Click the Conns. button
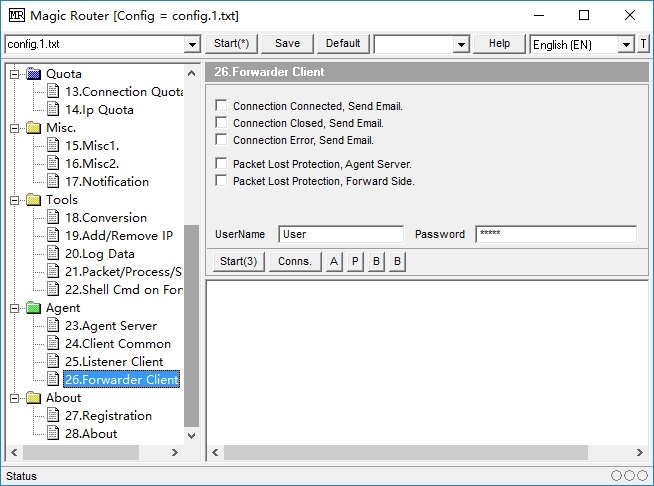 coord(295,262)
